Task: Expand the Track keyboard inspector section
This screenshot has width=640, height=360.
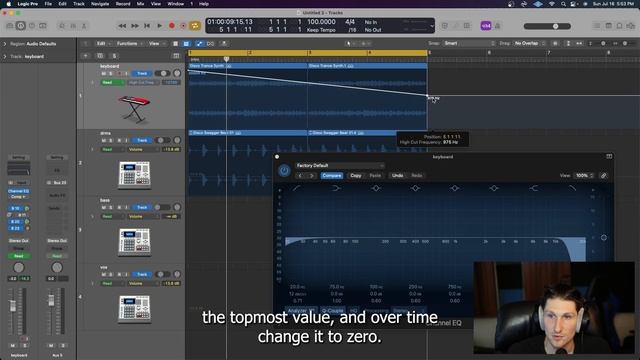Action: (x=5, y=56)
